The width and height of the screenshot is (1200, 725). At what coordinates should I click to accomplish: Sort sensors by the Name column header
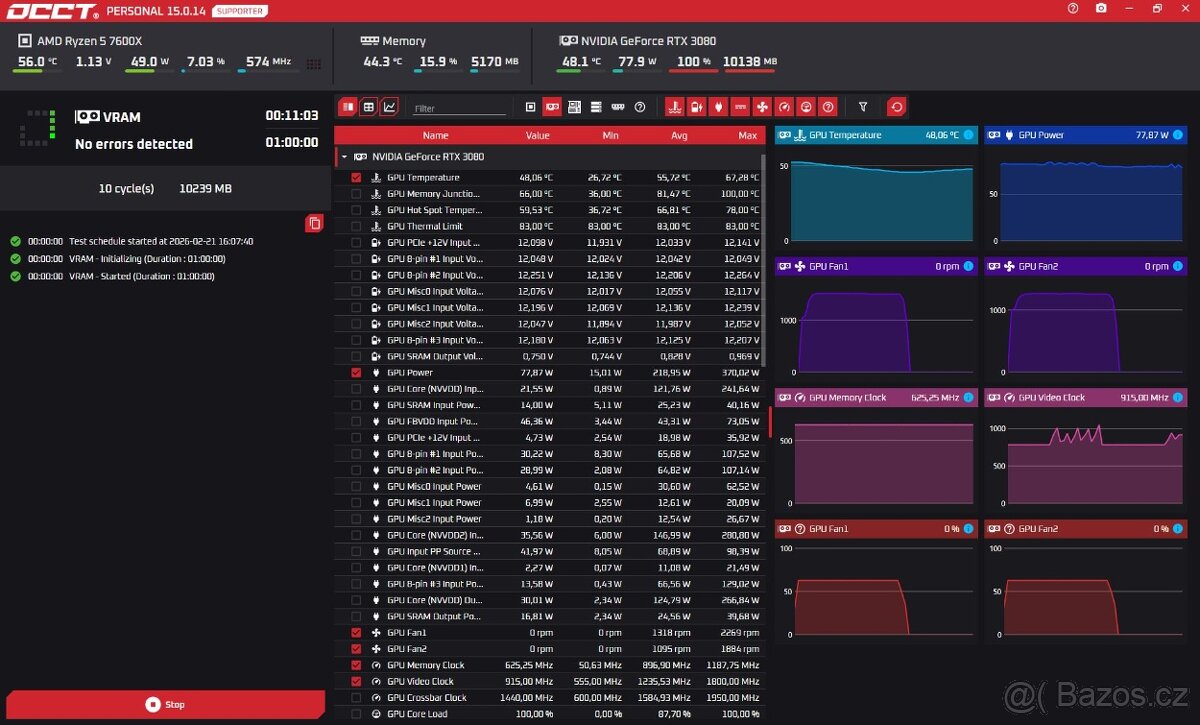435,136
